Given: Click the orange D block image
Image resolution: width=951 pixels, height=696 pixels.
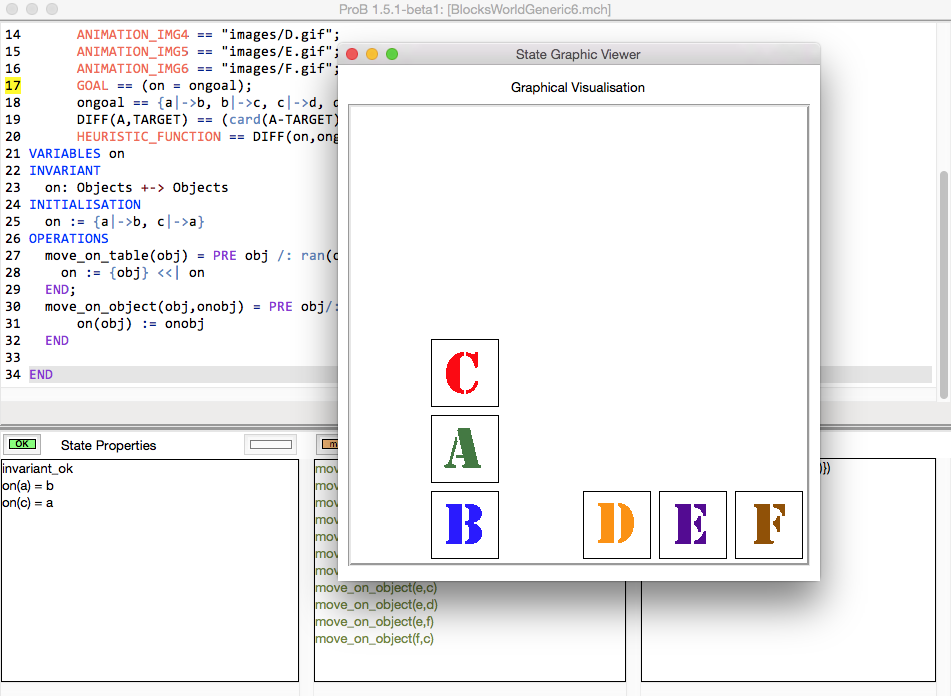Looking at the screenshot, I should [616, 525].
